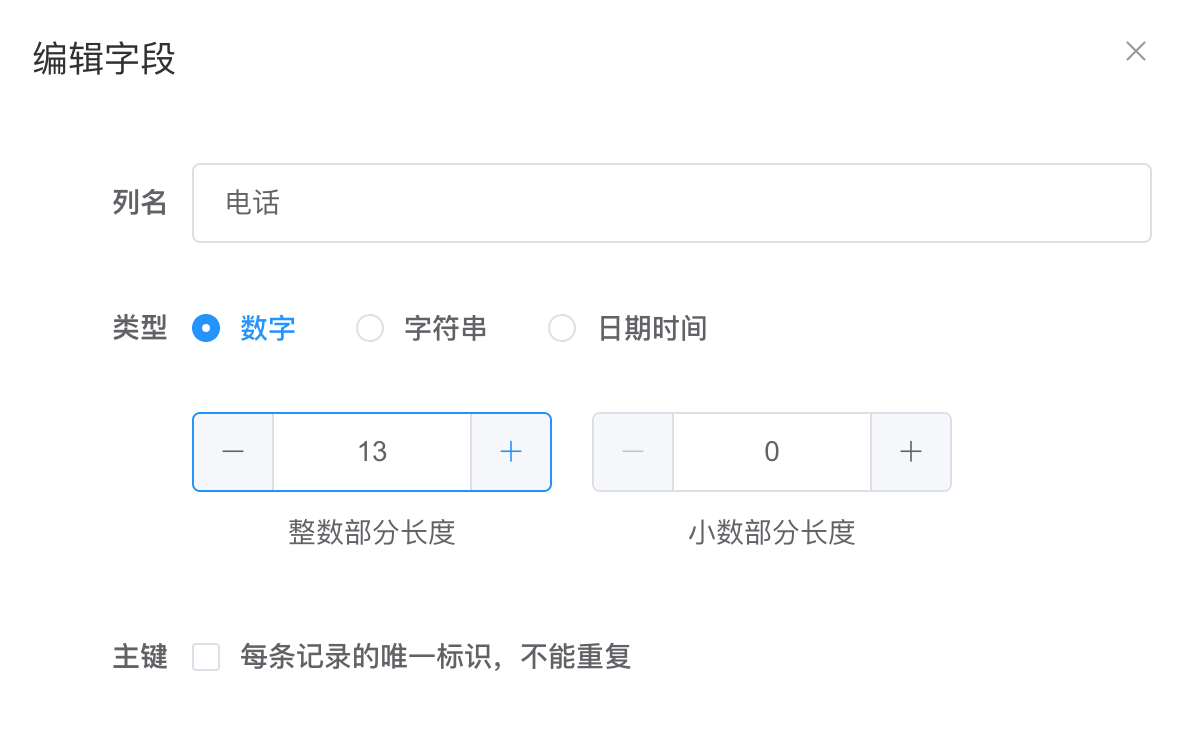Click the 列名 field label

point(139,203)
